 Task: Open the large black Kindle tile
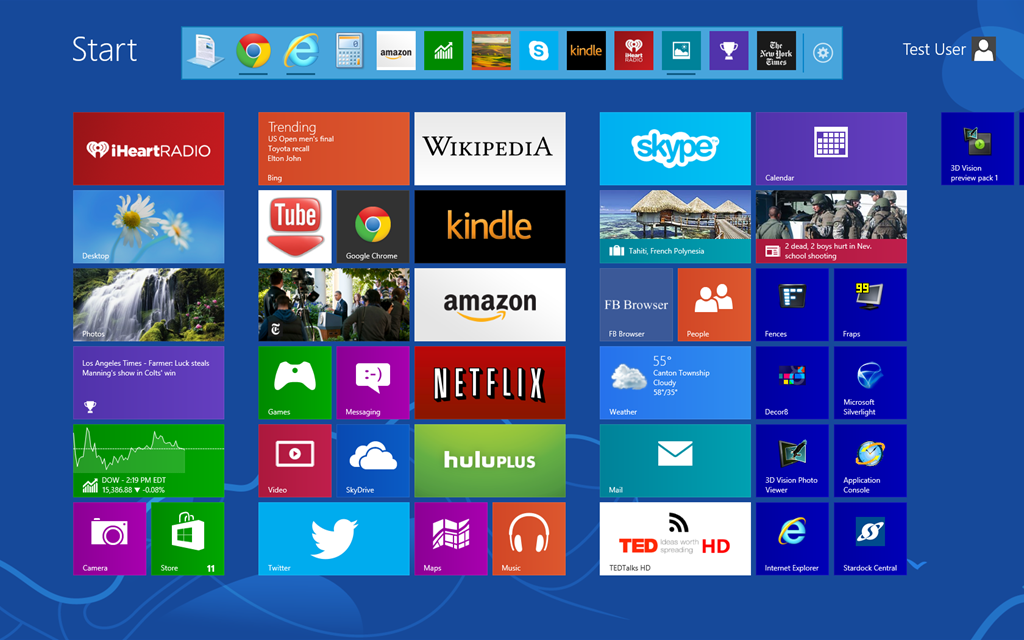(x=490, y=227)
